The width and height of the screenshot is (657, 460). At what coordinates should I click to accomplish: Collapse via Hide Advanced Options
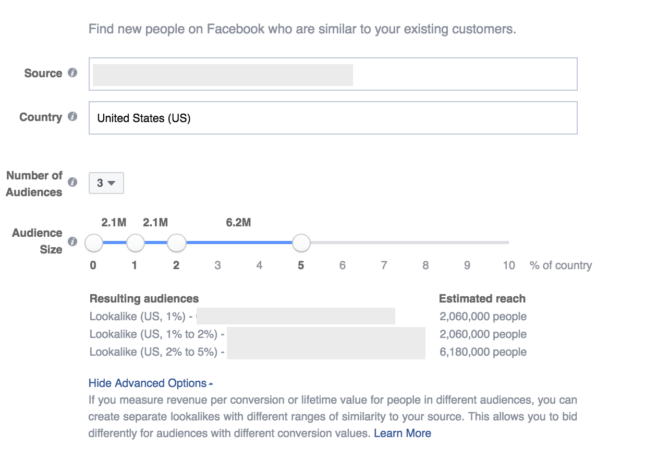point(150,383)
